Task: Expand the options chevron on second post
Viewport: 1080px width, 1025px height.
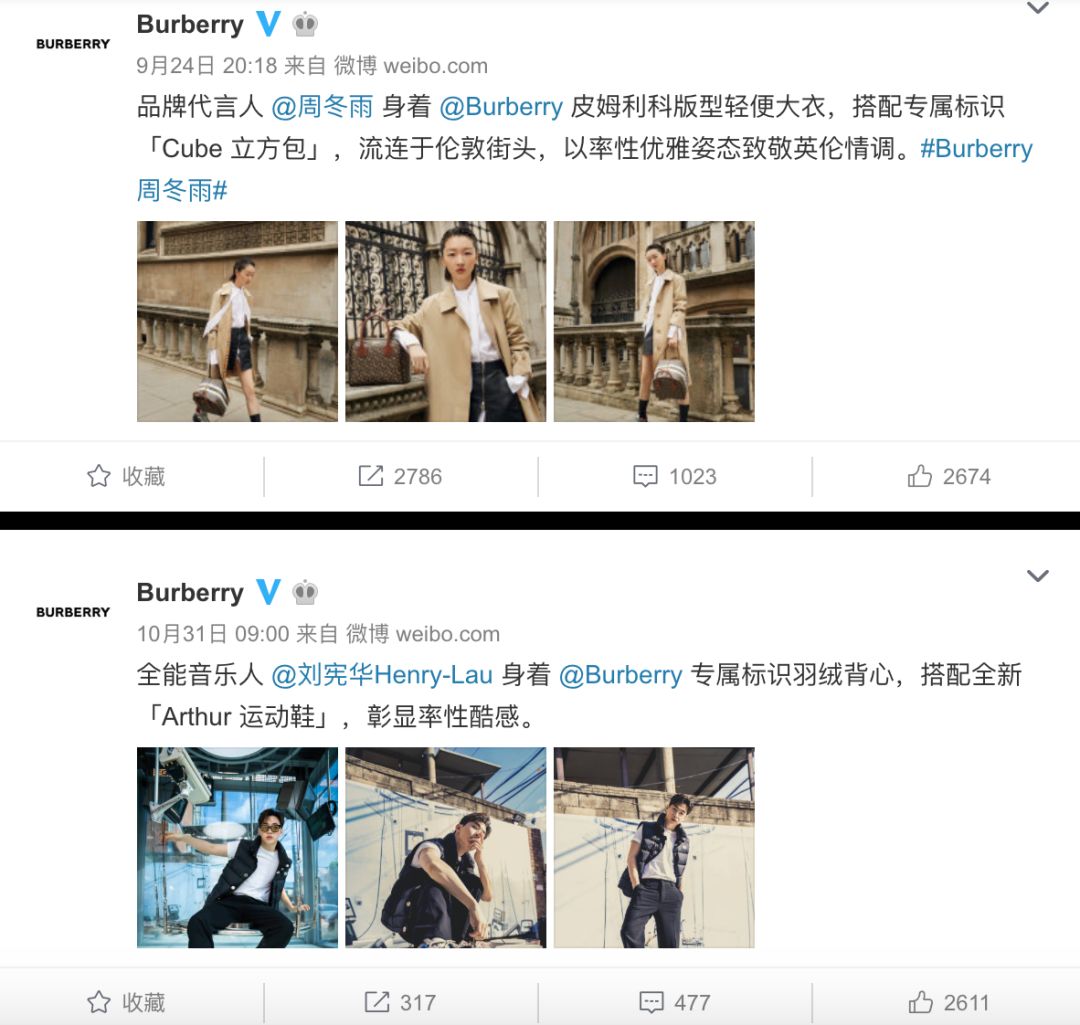Action: 1037,576
